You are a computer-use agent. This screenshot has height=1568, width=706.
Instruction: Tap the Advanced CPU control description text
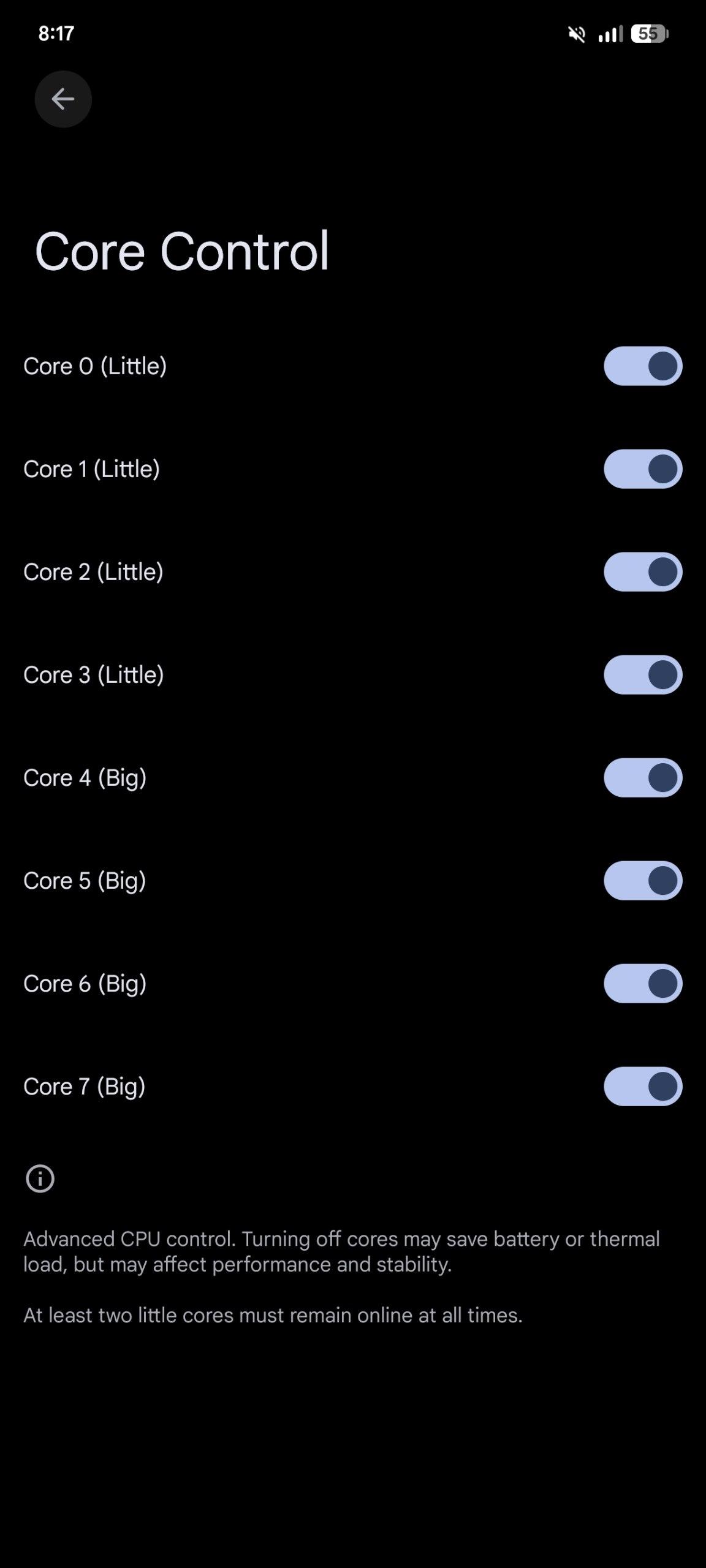tap(341, 1251)
